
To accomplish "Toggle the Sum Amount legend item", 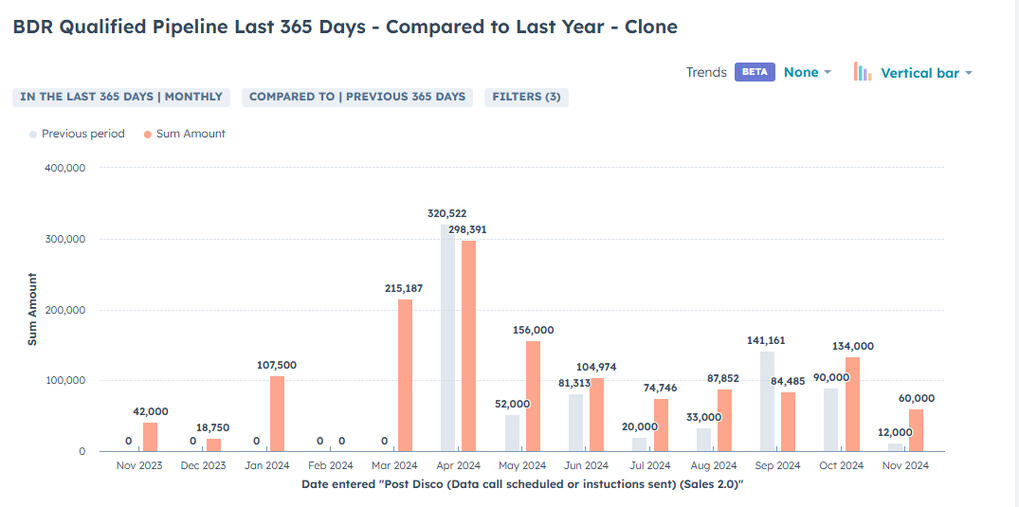I will click(x=190, y=134).
